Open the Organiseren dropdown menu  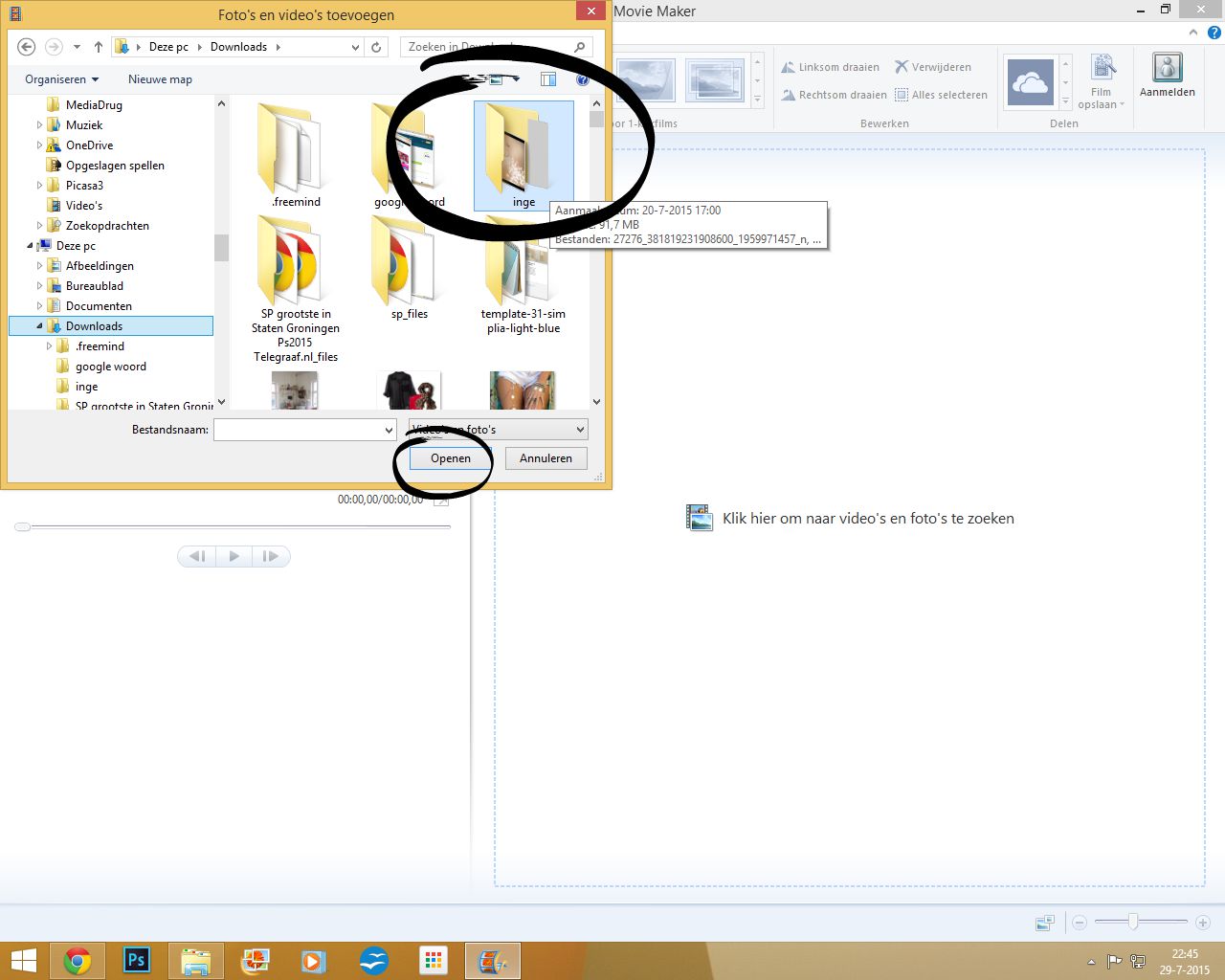(62, 79)
